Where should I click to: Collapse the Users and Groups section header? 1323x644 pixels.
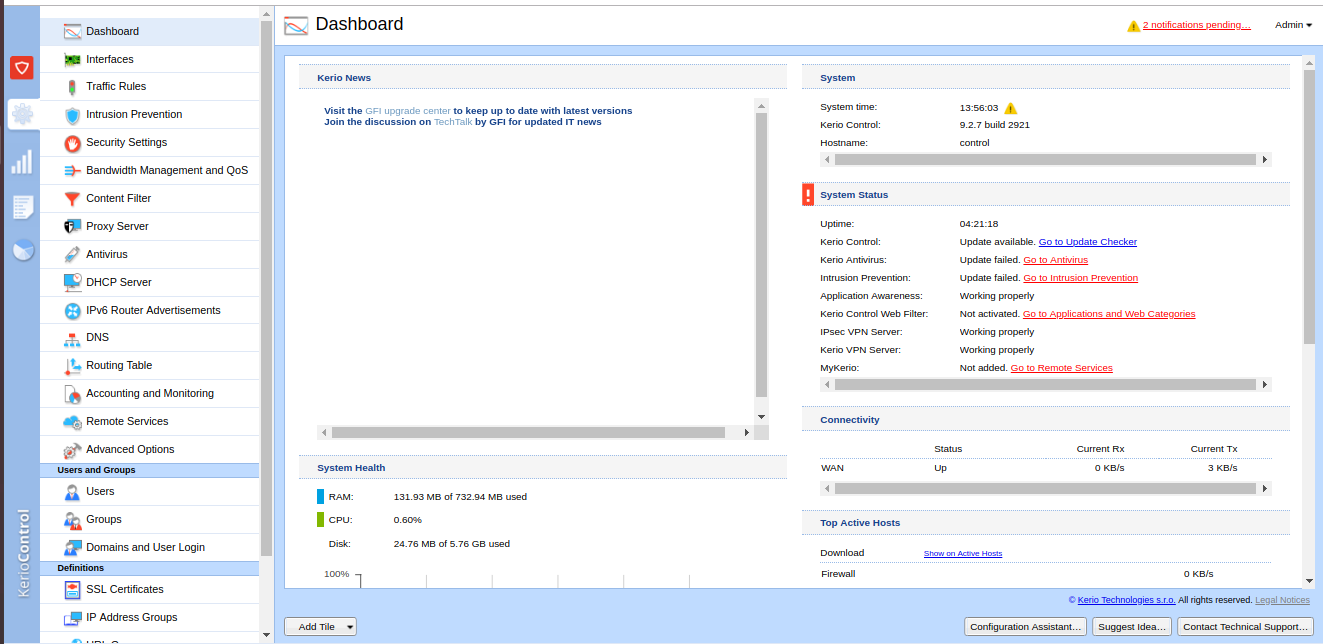(x=150, y=470)
